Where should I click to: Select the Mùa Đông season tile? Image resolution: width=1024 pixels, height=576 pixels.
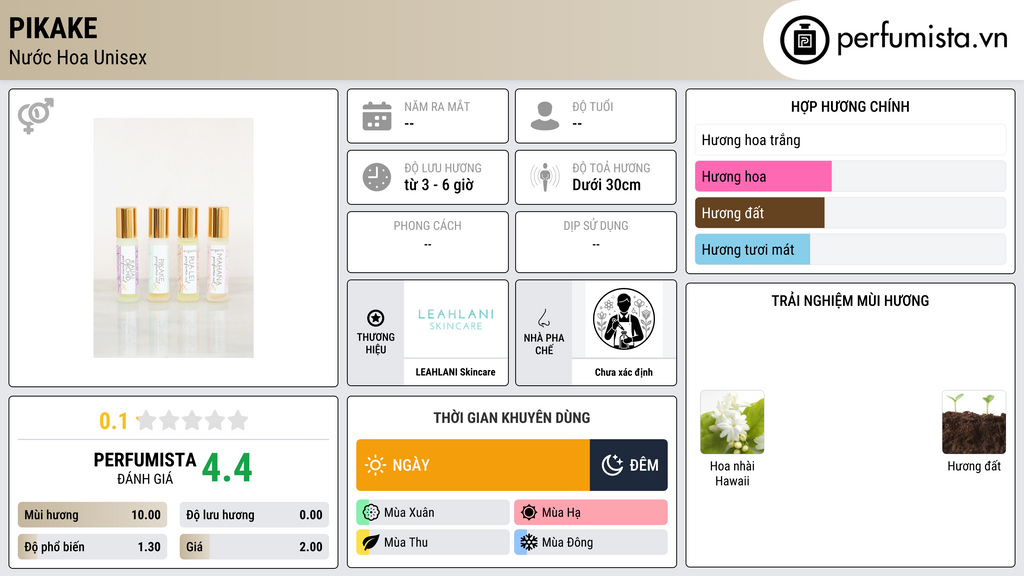pyautogui.click(x=591, y=542)
